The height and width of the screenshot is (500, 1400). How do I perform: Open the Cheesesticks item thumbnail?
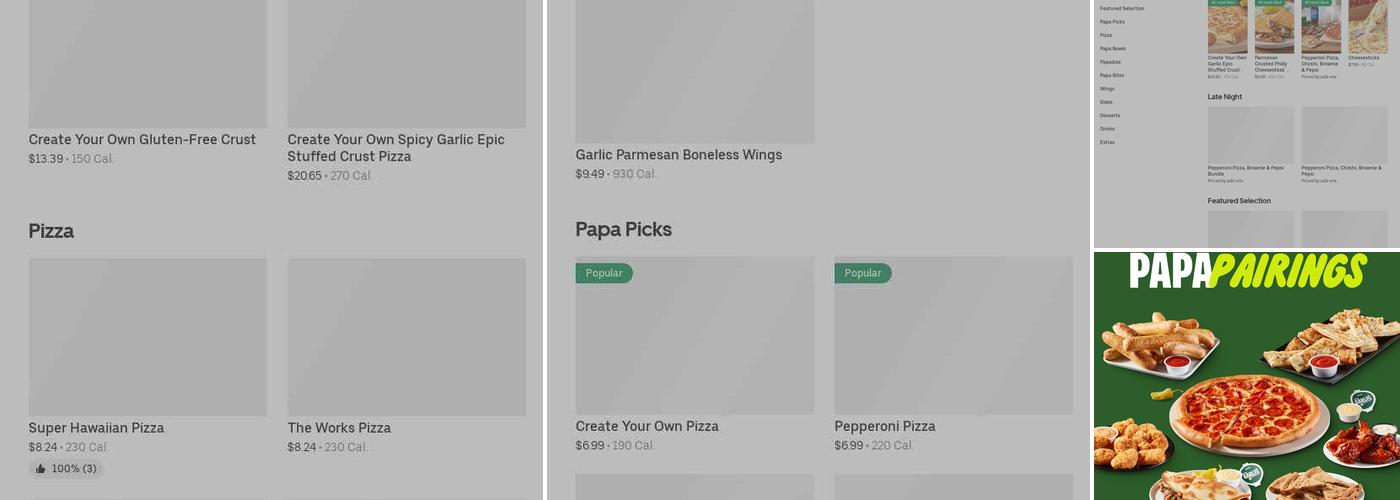tap(1367, 27)
